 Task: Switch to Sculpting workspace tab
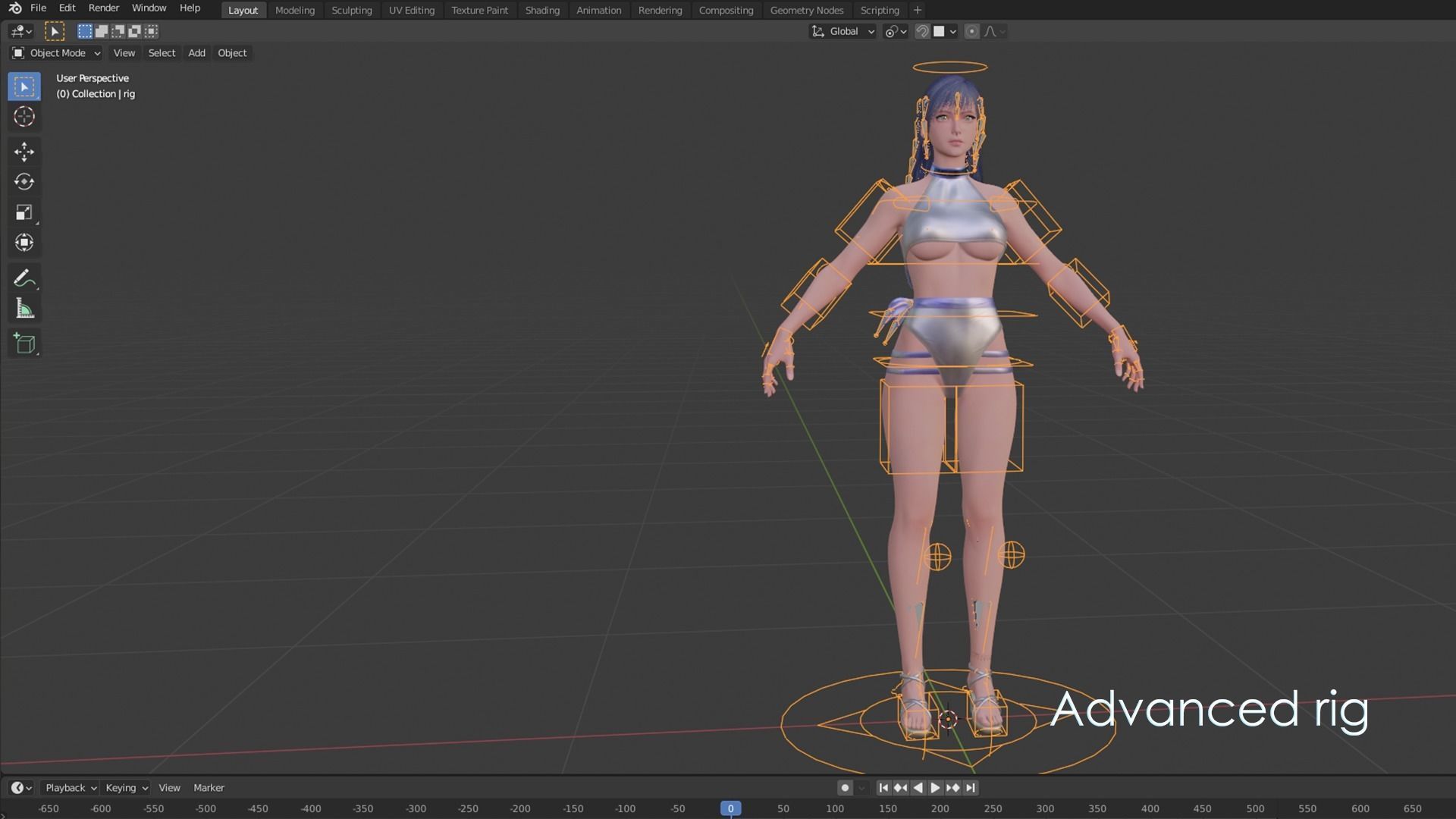pyautogui.click(x=352, y=11)
